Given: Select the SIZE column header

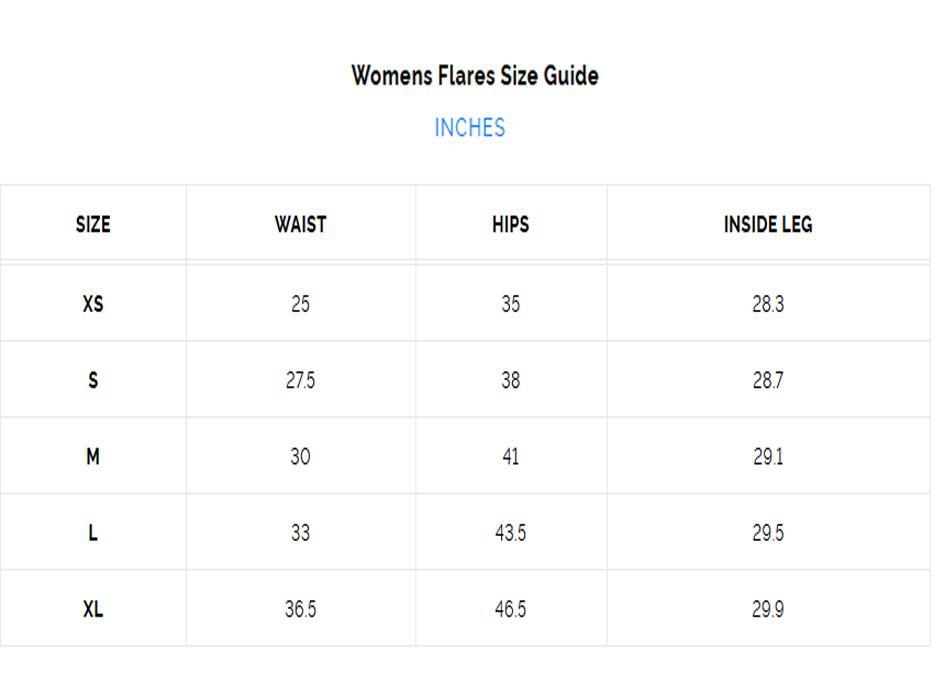Looking at the screenshot, I should click(93, 224).
